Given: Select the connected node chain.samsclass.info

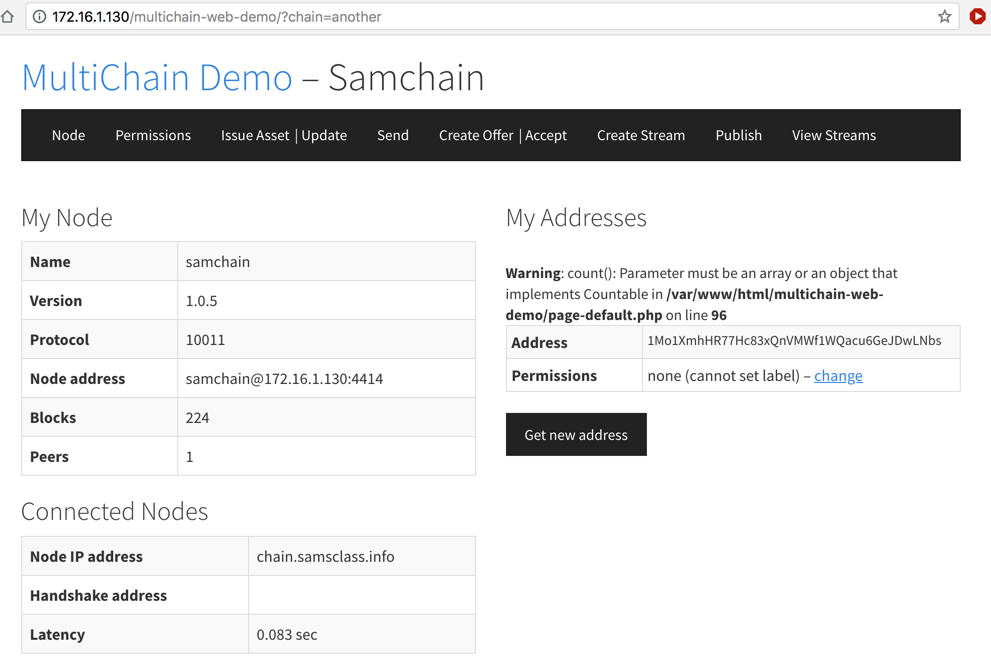Looking at the screenshot, I should (x=325, y=556).
